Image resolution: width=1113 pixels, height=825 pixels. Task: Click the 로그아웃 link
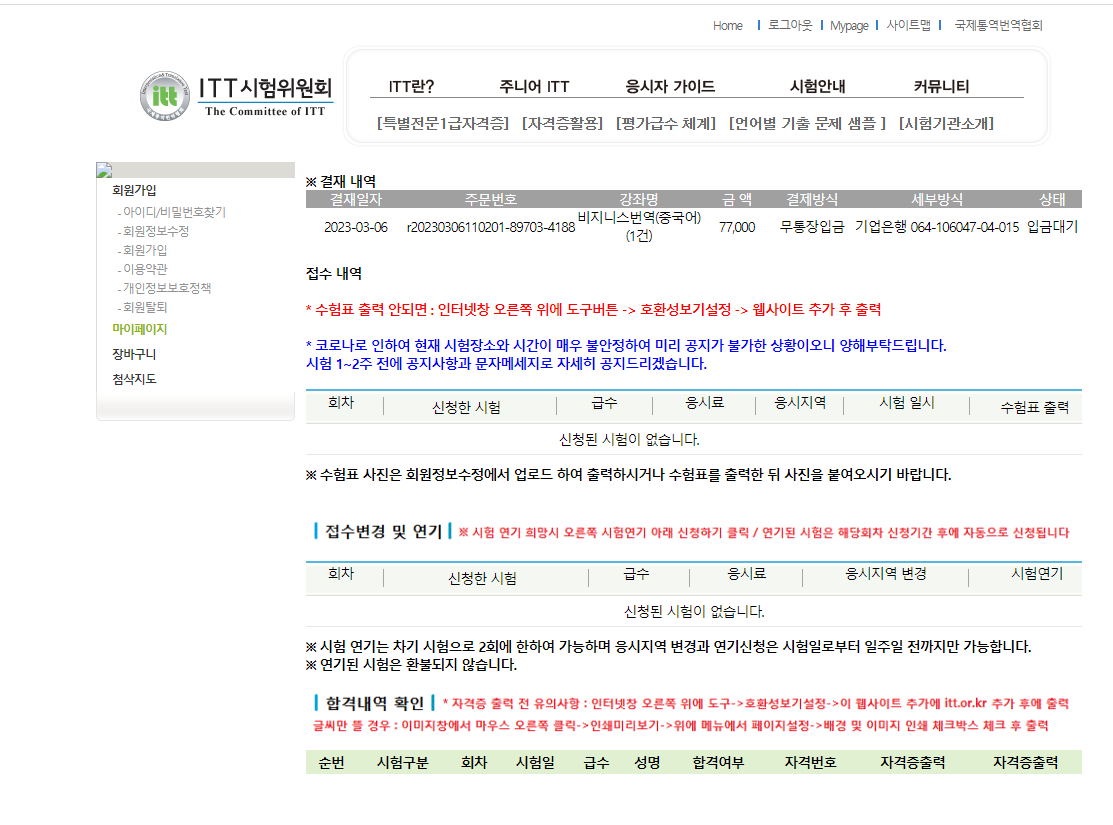(789, 26)
